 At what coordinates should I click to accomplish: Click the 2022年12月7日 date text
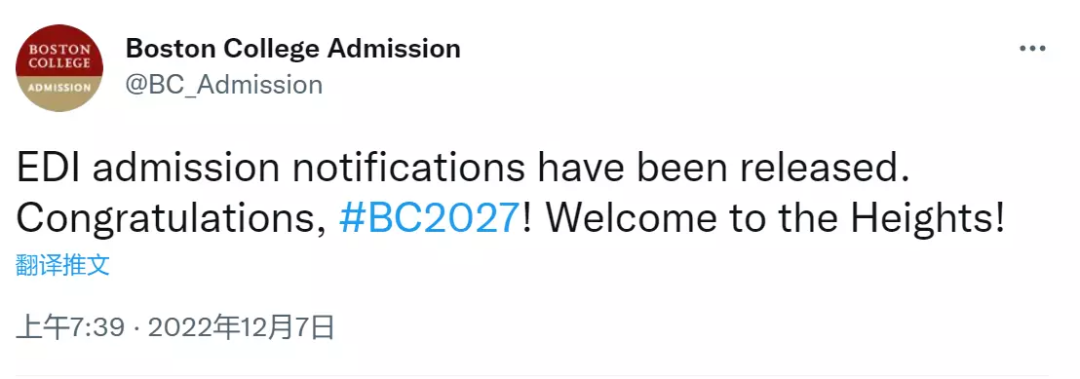coord(241,328)
